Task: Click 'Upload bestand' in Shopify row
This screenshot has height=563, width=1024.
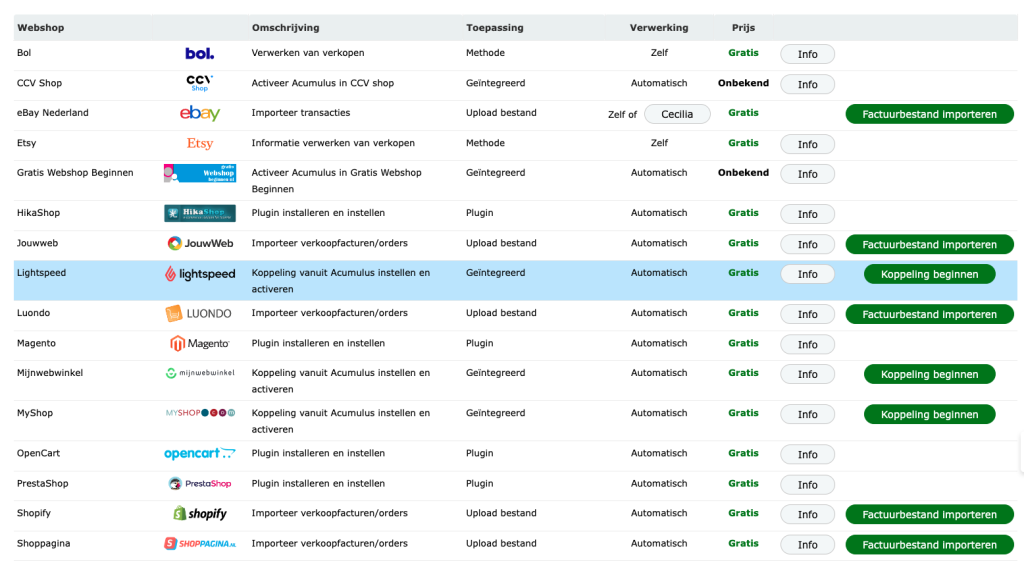Action: [501, 513]
